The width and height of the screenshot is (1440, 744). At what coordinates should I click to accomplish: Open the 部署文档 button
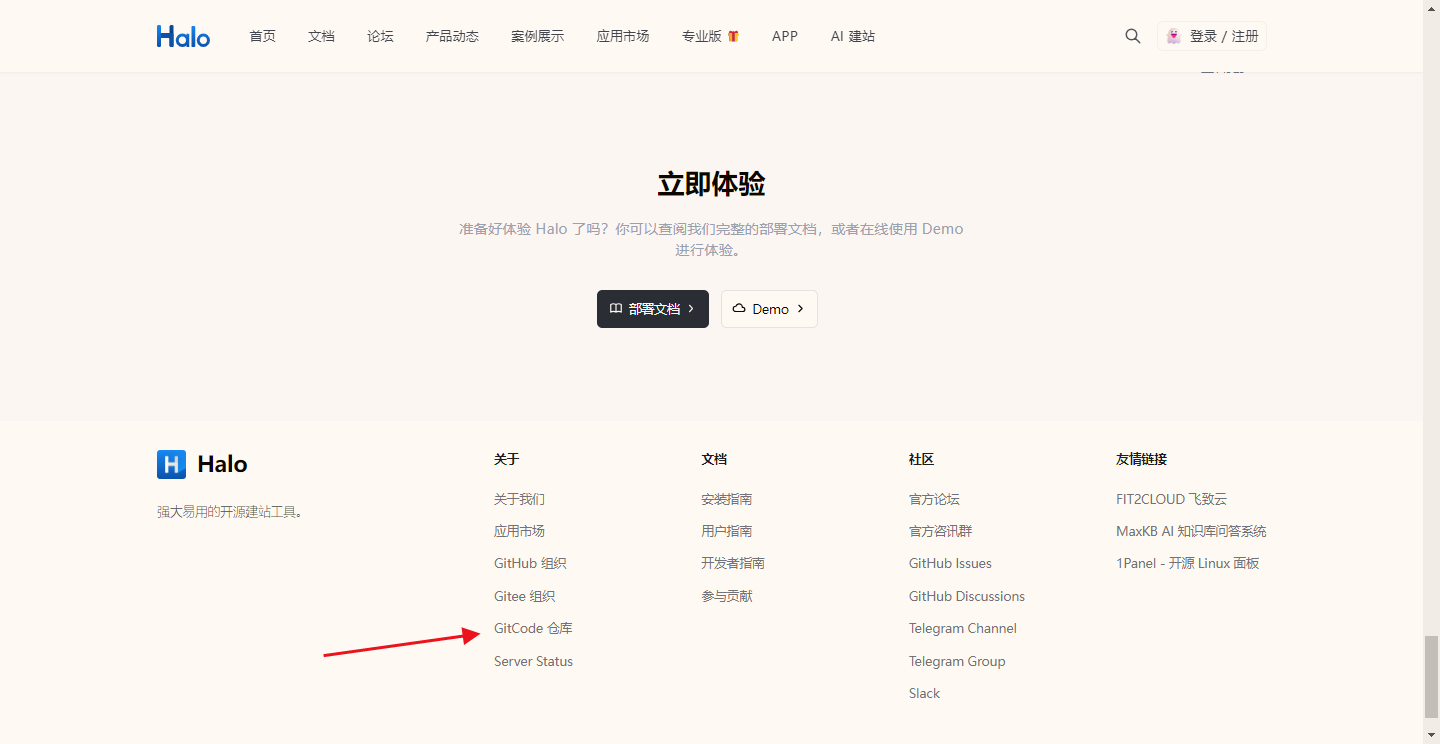(653, 309)
